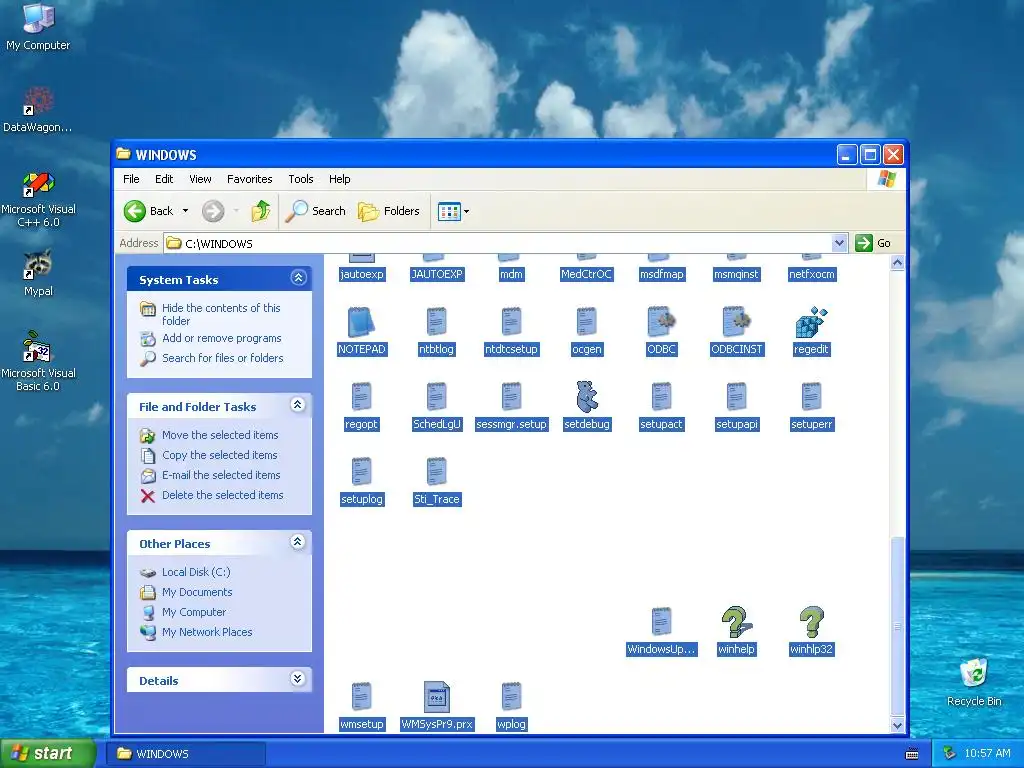This screenshot has height=768, width=1024.
Task: Click the Sti_Trace file icon
Action: 436,472
